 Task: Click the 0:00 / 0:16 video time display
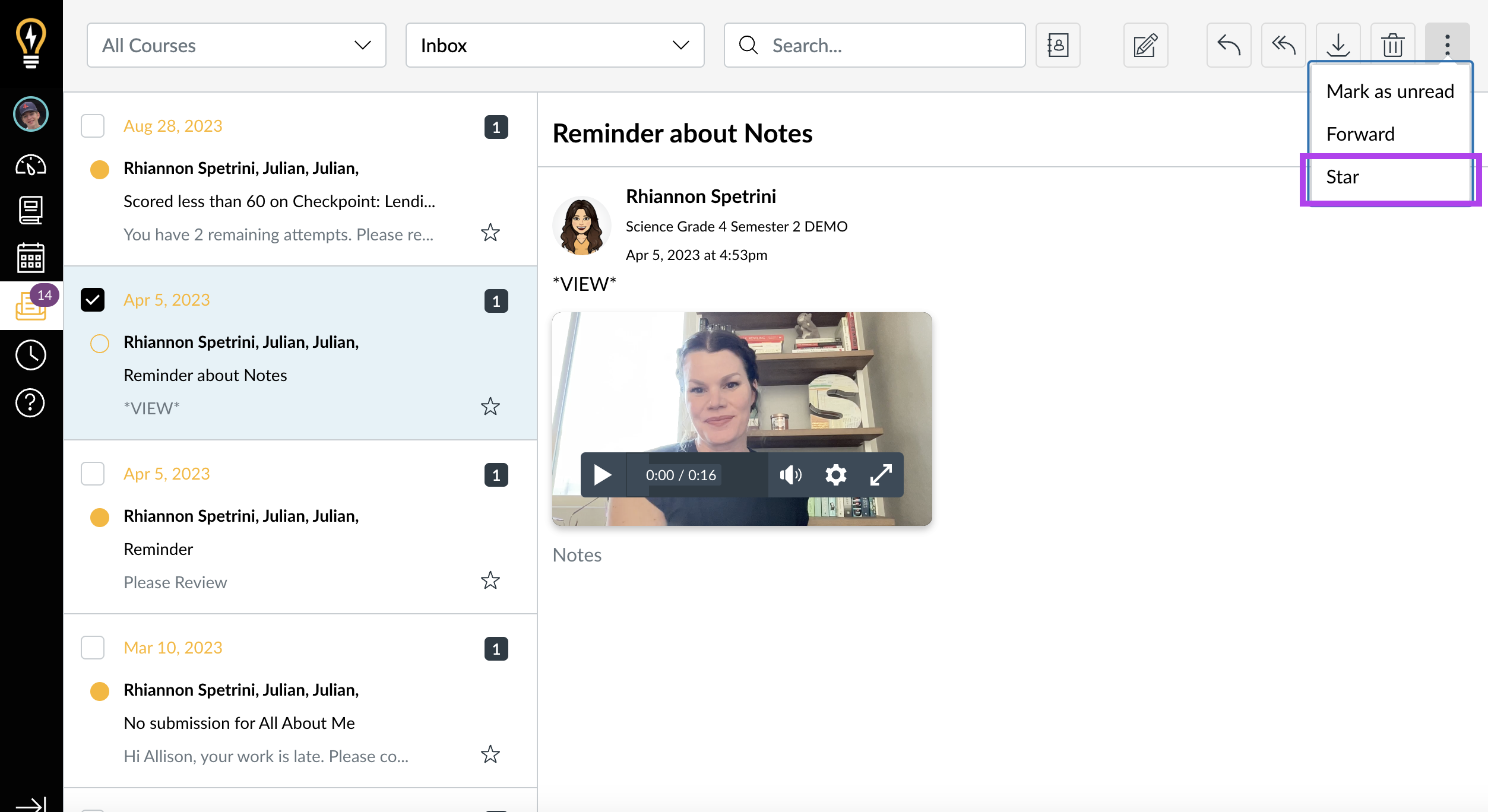[681, 475]
